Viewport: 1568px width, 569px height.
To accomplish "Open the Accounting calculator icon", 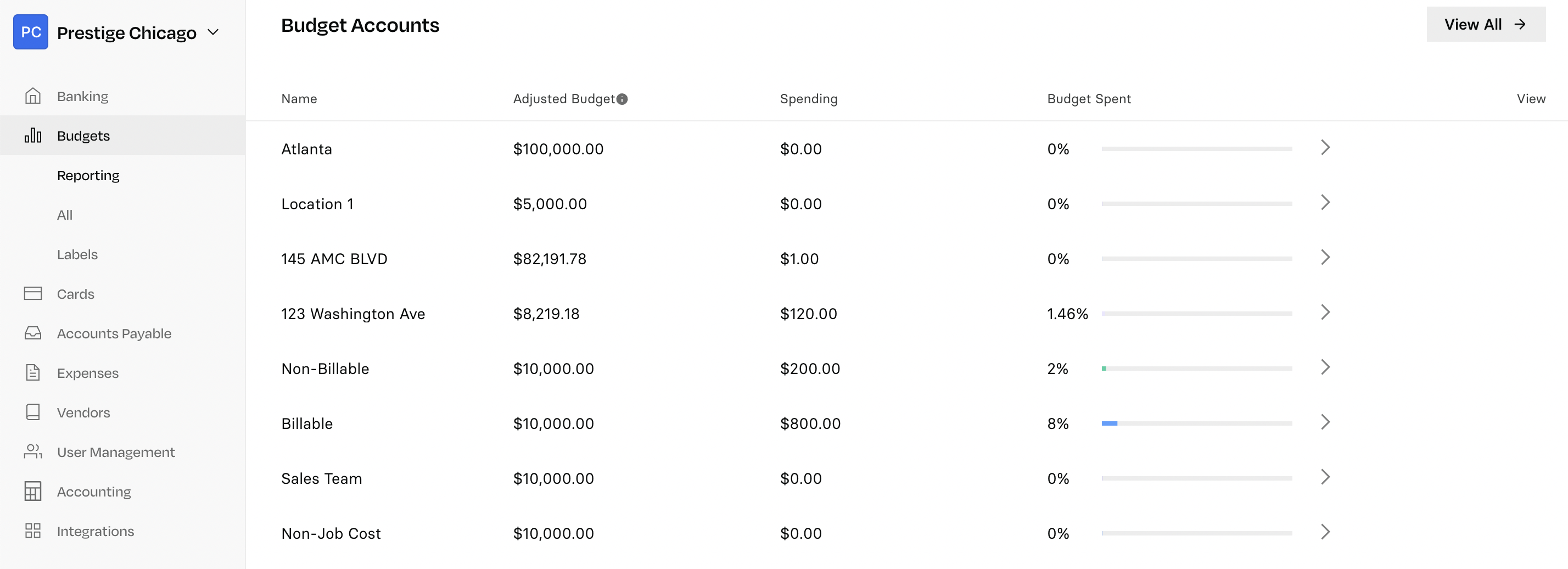I will pyautogui.click(x=33, y=492).
